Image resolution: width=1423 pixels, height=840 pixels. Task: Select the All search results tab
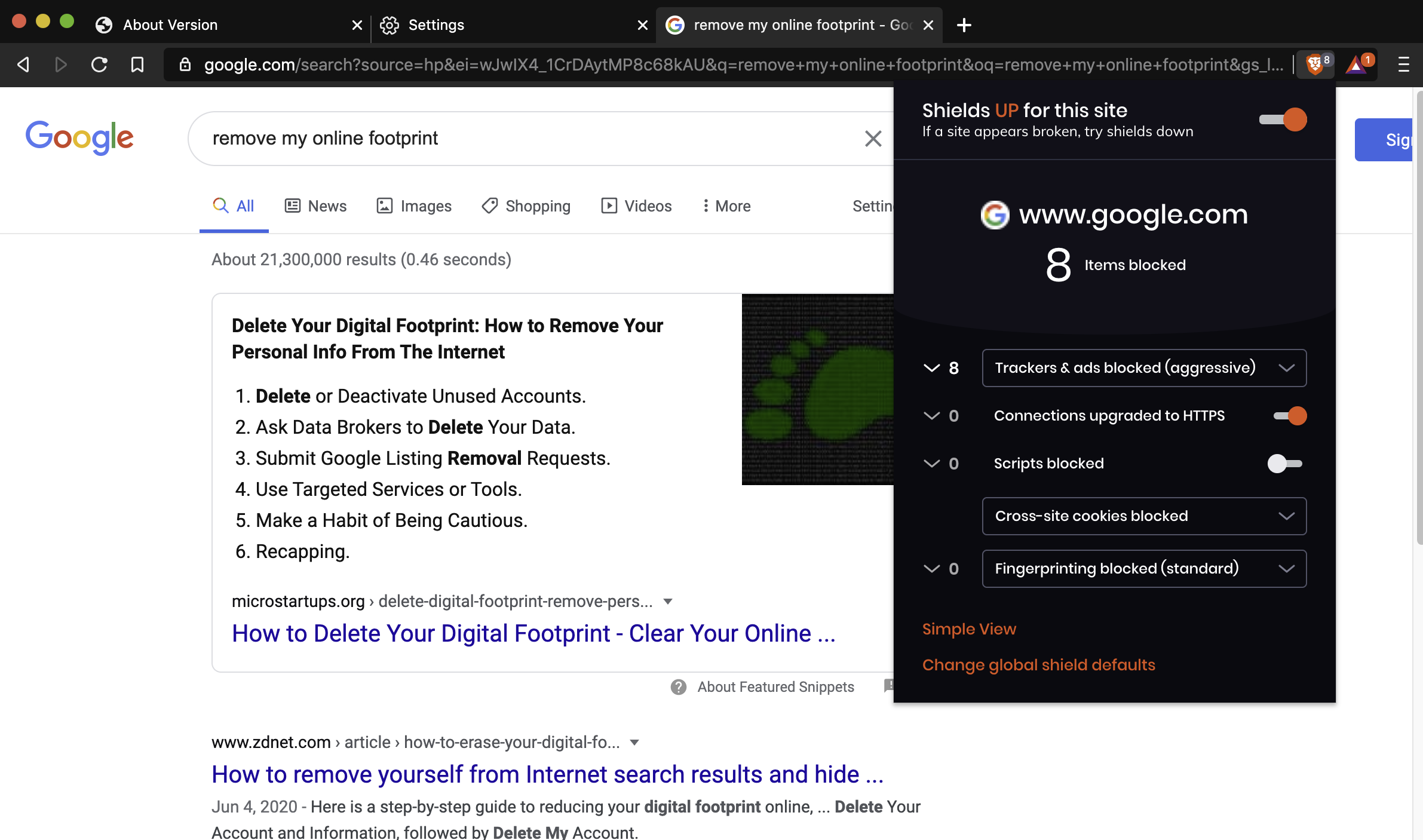coord(234,207)
